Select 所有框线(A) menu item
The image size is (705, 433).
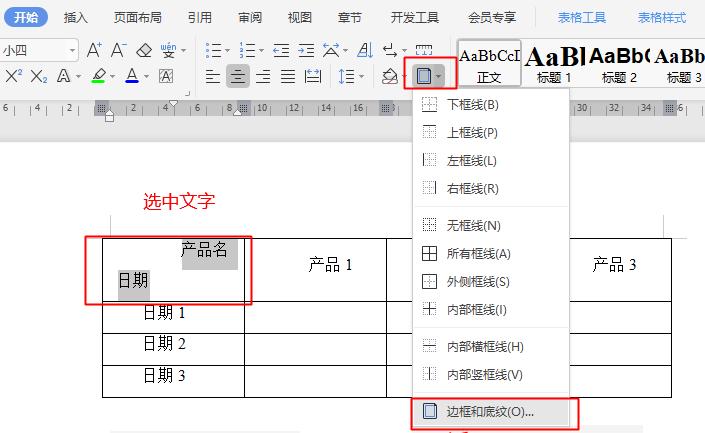tap(491, 254)
